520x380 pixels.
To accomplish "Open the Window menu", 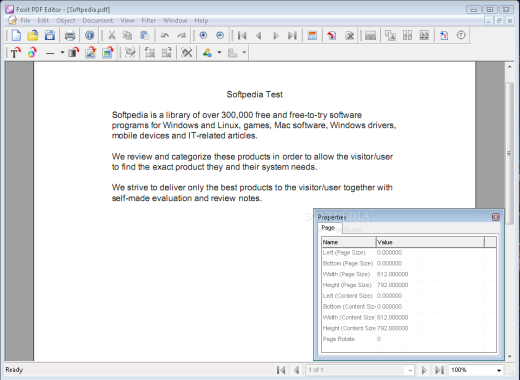I will tap(175, 21).
